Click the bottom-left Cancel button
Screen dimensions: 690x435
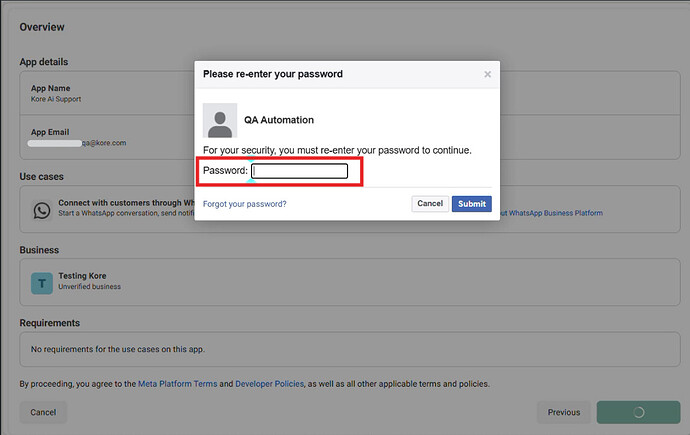(43, 412)
